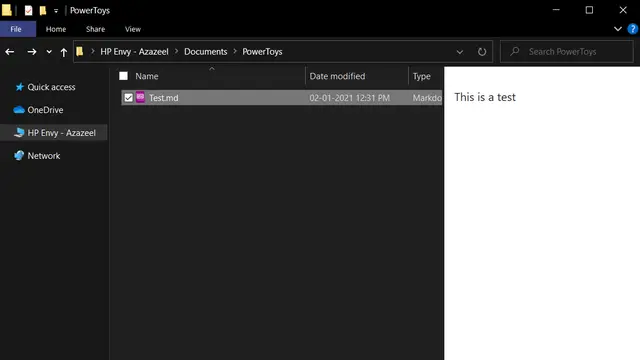Minimize the PowerToys window

point(556,10)
